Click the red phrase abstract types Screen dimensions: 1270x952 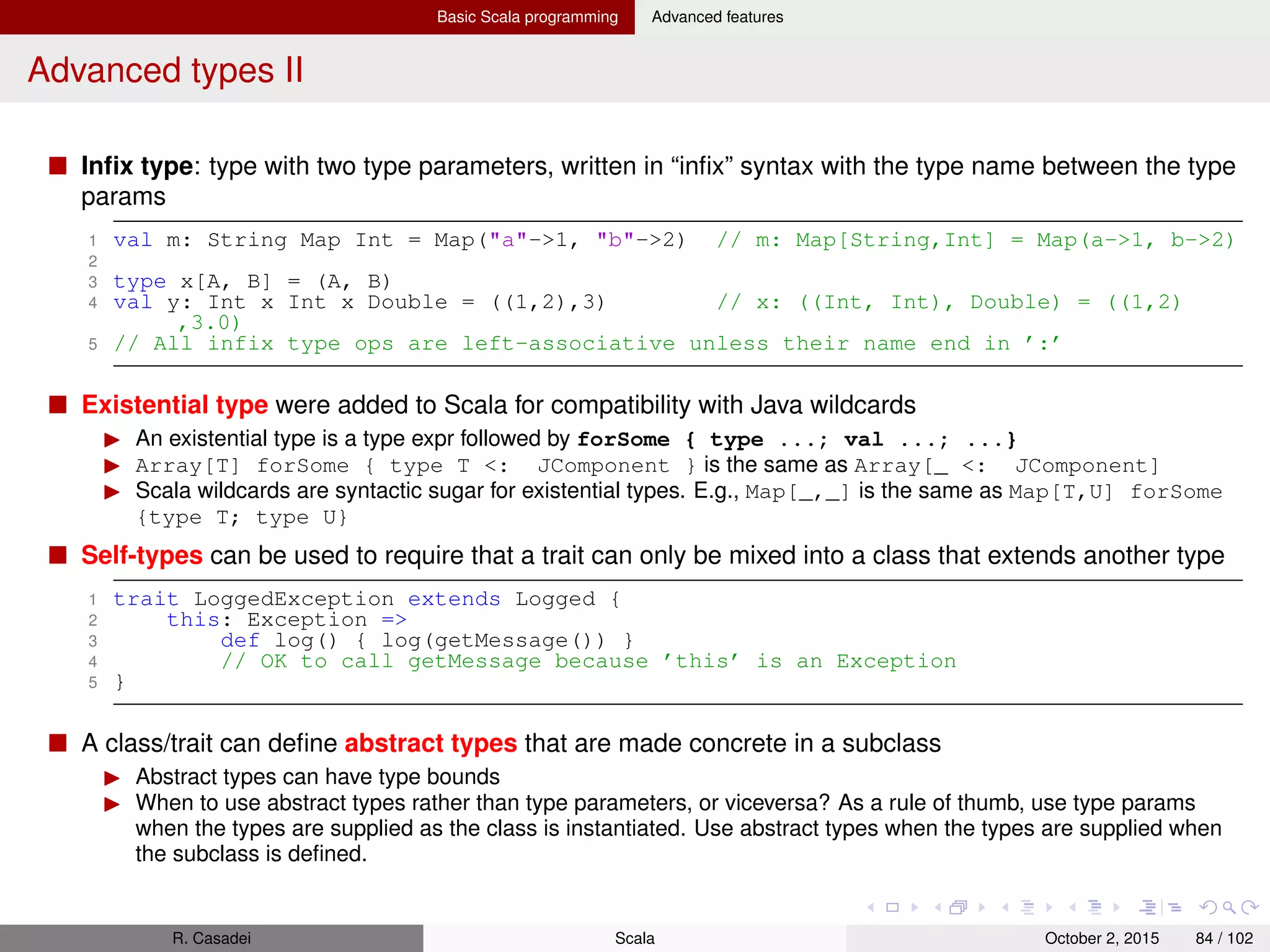pos(431,743)
